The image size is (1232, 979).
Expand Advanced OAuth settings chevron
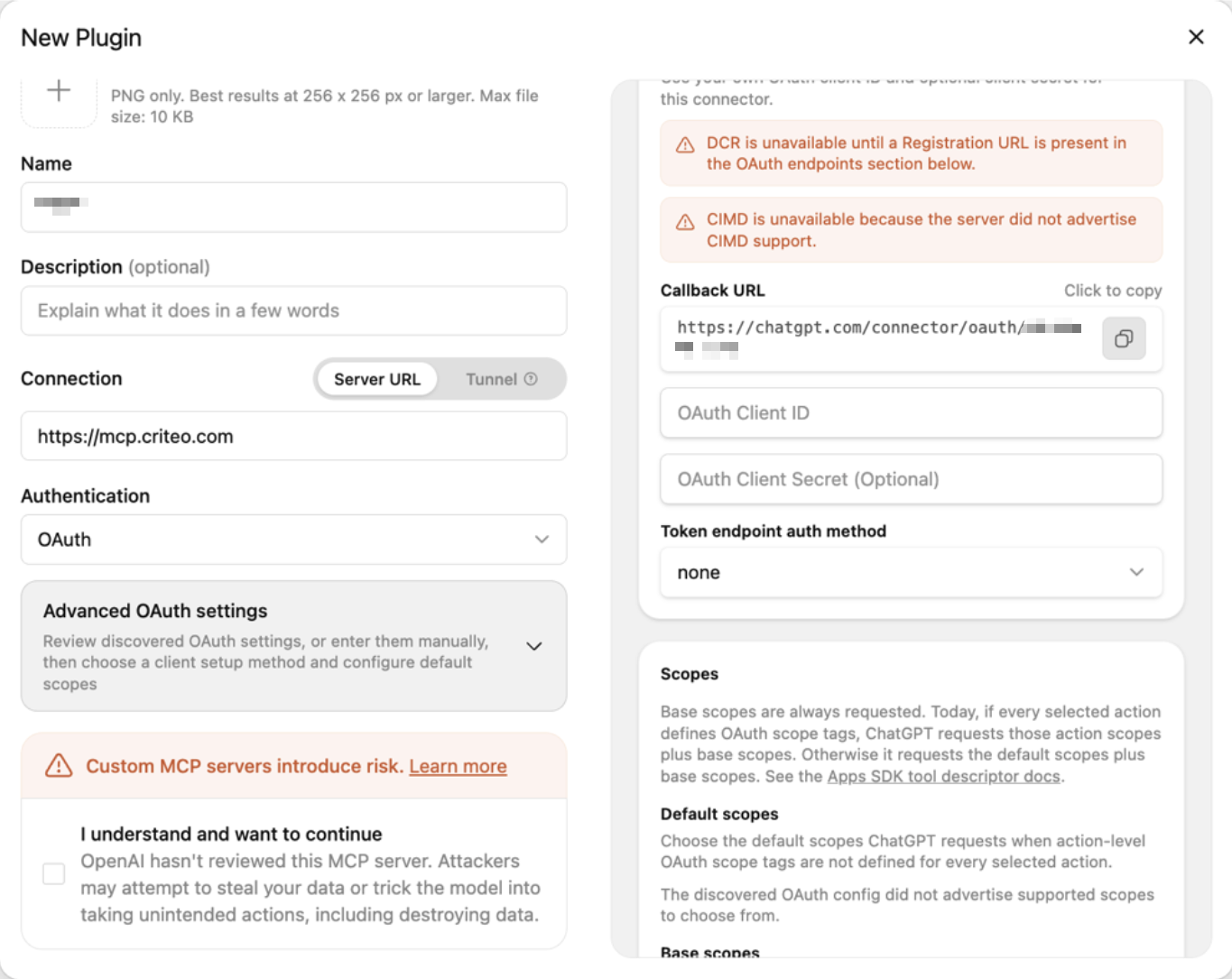(x=534, y=646)
